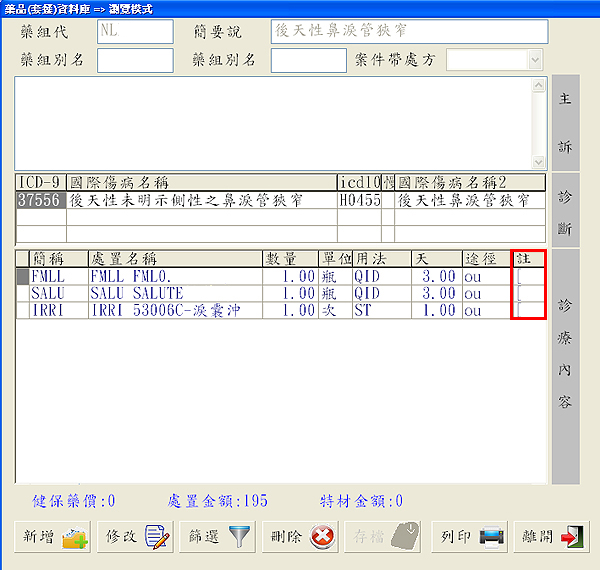Click the 簡要說 description text field
This screenshot has width=600, height=570.
click(x=409, y=31)
